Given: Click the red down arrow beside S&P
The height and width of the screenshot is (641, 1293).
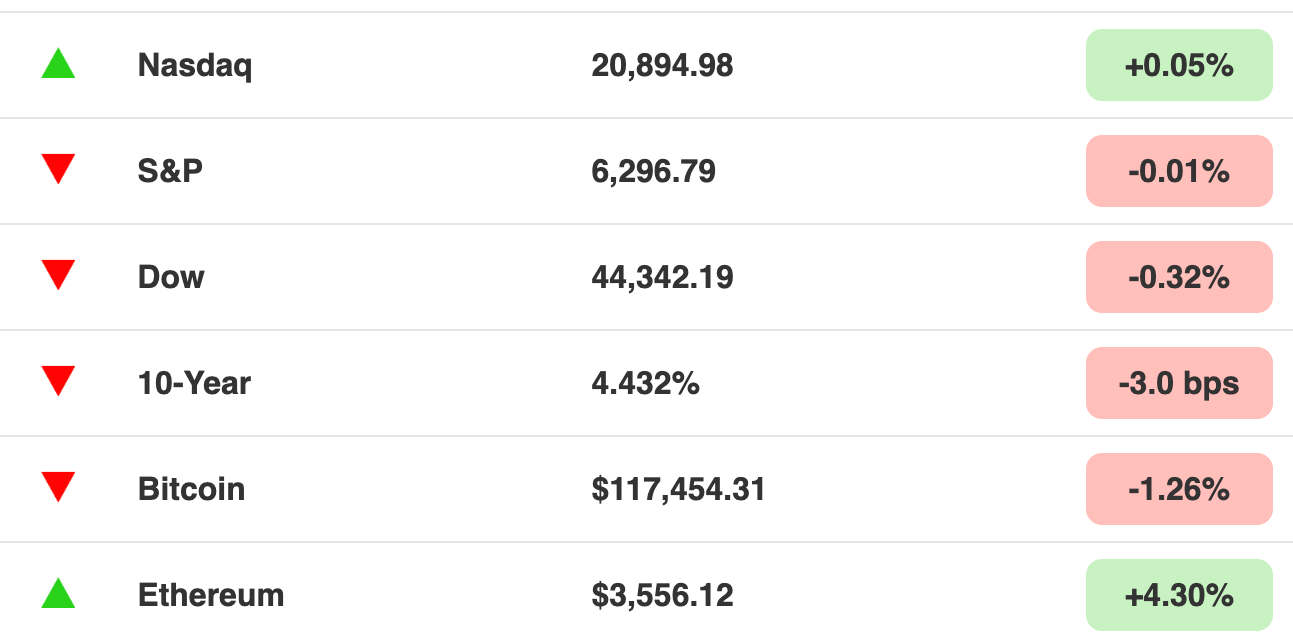Looking at the screenshot, I should point(58,170).
